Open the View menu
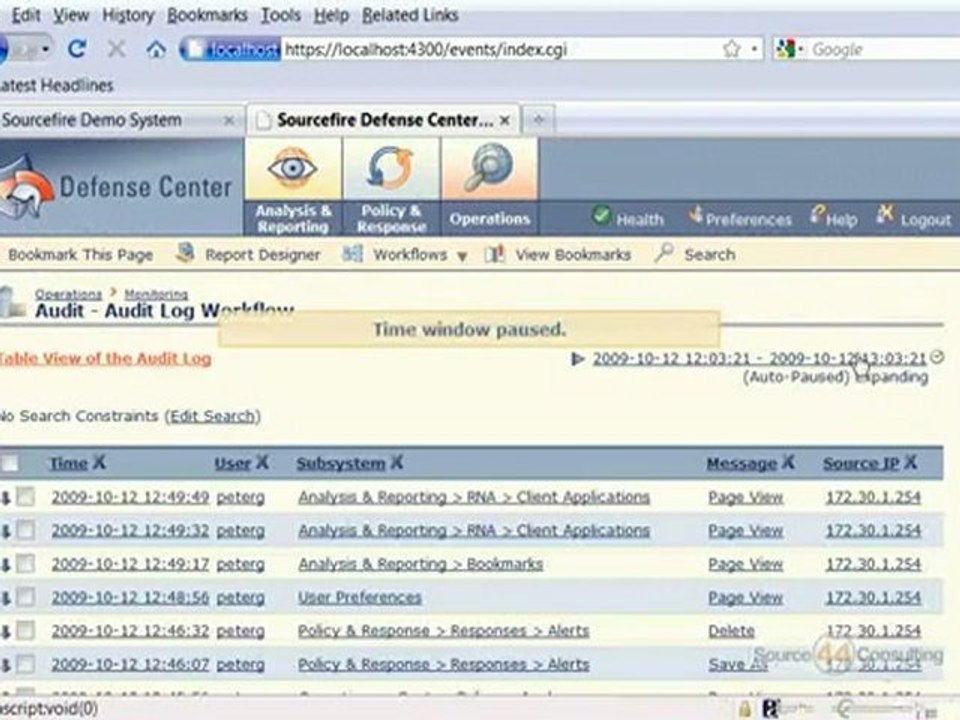 pos(71,15)
